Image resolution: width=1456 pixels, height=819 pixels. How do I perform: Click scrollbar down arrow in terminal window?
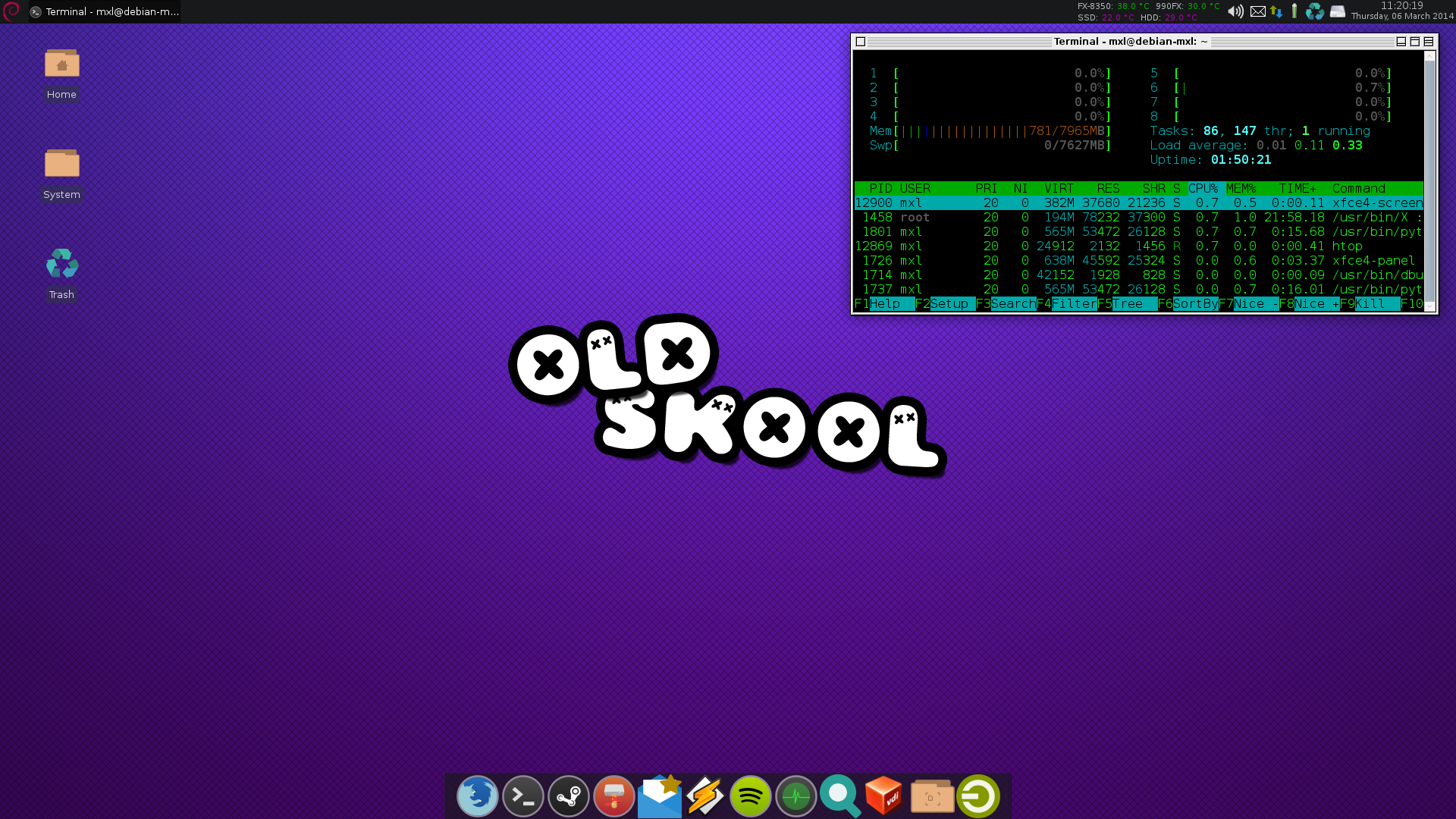coord(1429,306)
